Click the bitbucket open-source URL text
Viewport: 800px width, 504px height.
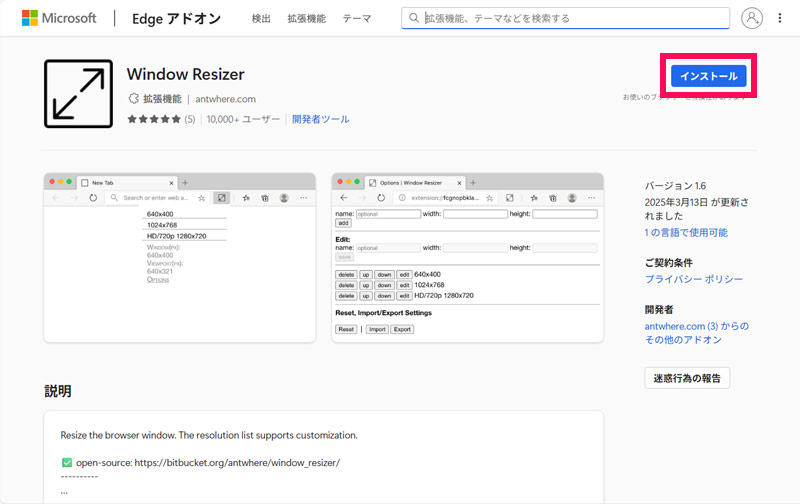[237, 463]
